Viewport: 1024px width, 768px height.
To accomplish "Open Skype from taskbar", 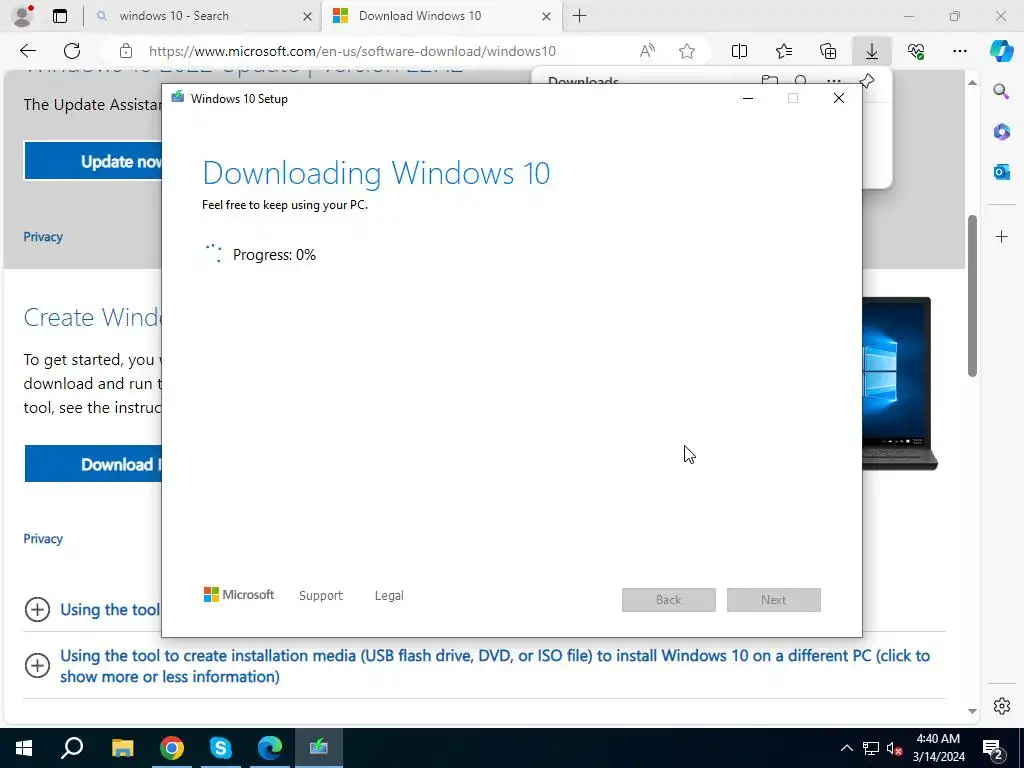I will (x=221, y=748).
